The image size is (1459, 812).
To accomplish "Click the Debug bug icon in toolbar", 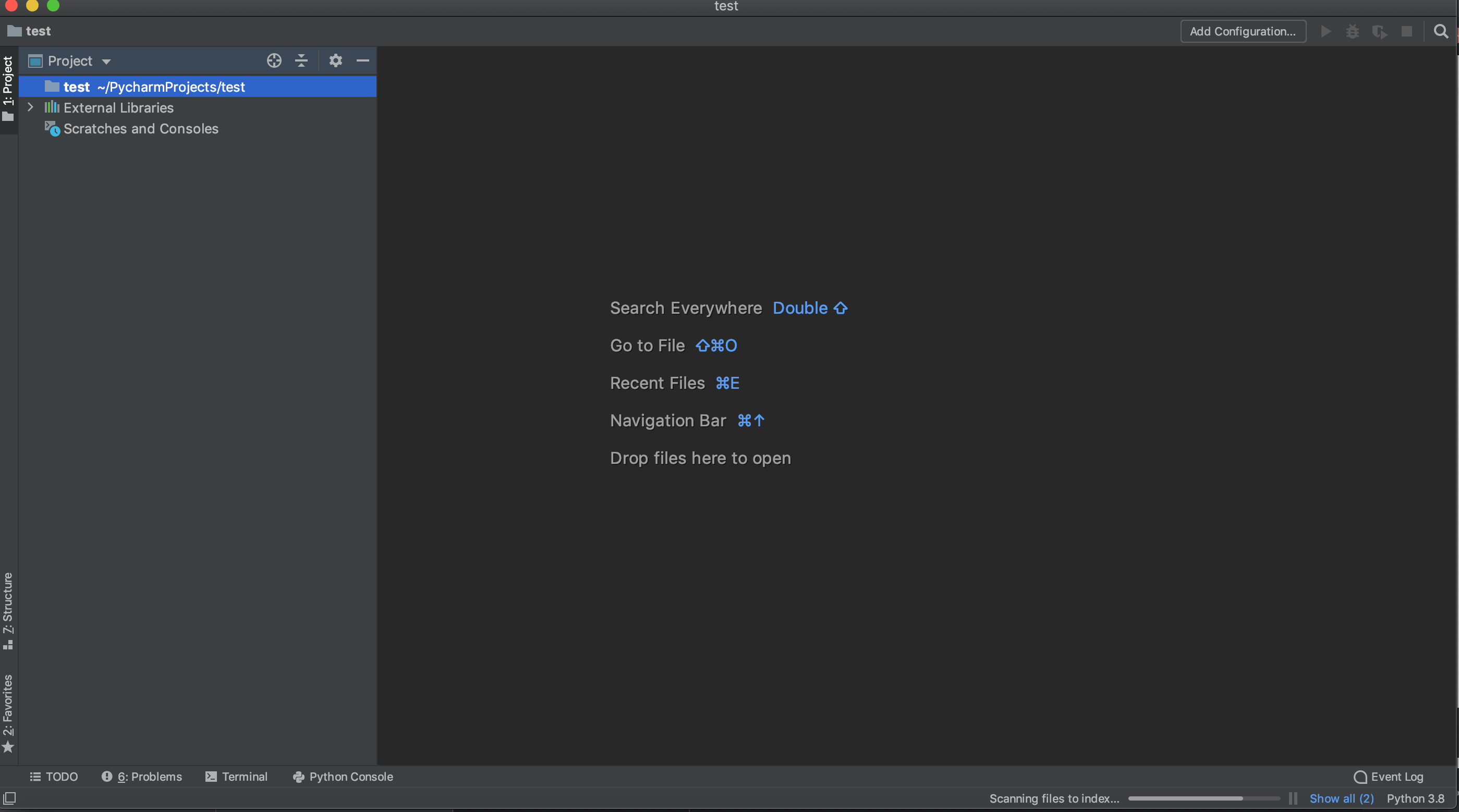I will pos(1353,31).
